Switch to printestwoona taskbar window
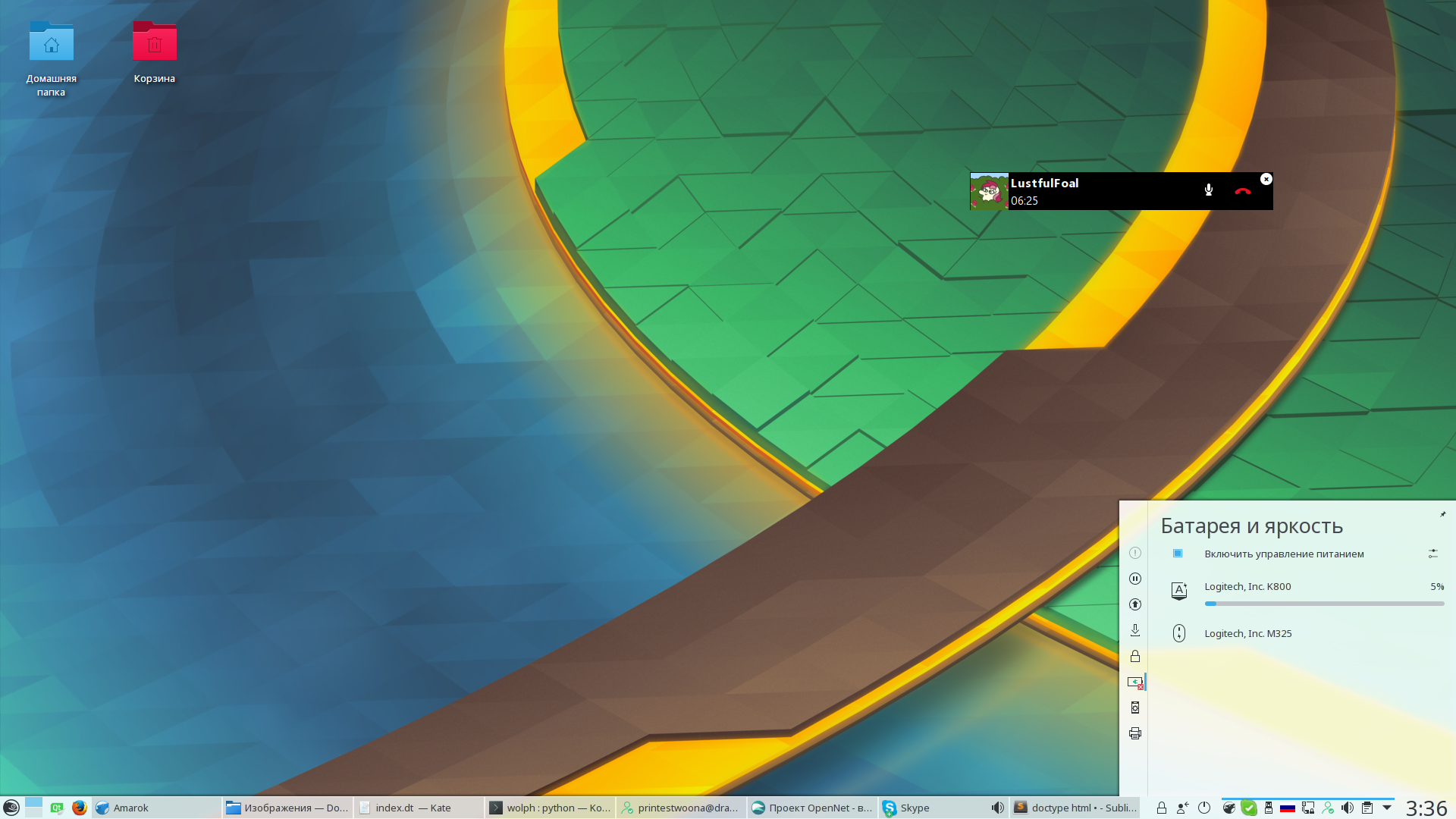The width and height of the screenshot is (1456, 819). [x=681, y=808]
